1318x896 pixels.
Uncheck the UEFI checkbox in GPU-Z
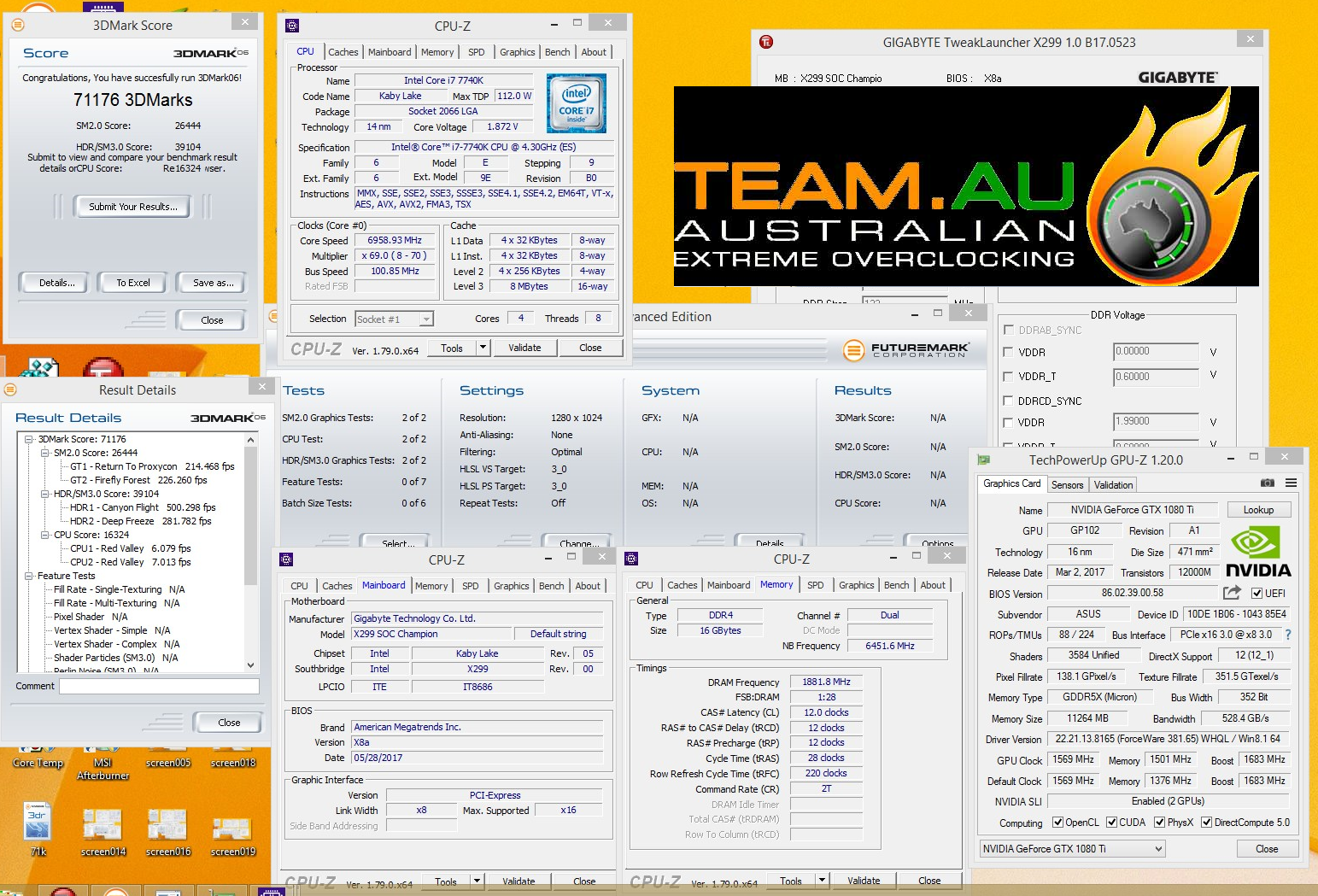(x=1256, y=594)
